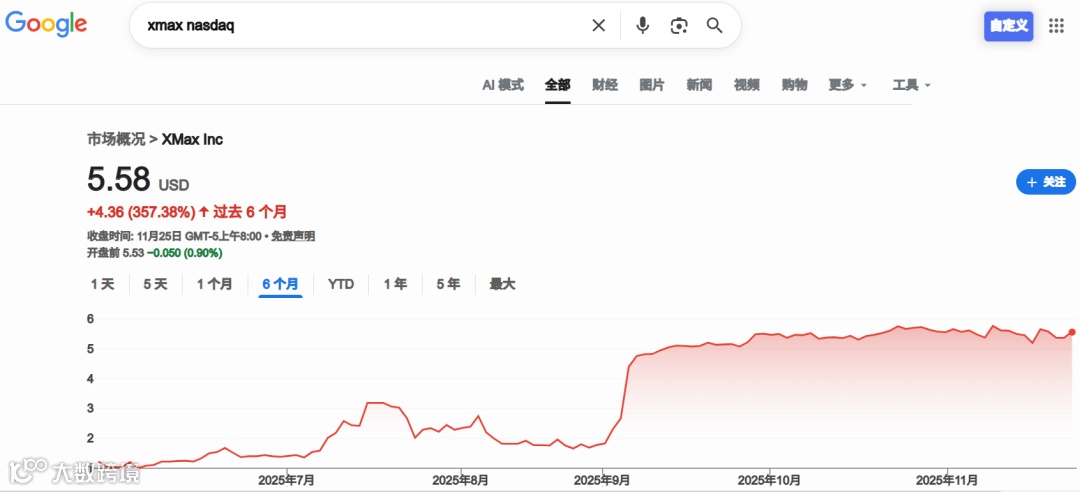Image resolution: width=1080 pixels, height=492 pixels.
Task: Open Google Lens image search icon
Action: (679, 25)
